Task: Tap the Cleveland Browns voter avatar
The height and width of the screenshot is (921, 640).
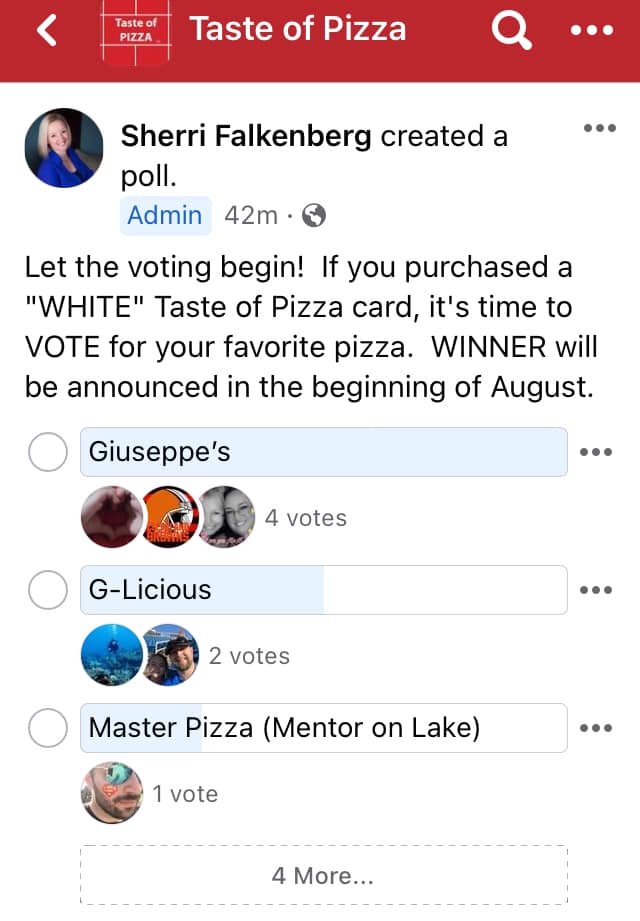Action: [x=171, y=518]
